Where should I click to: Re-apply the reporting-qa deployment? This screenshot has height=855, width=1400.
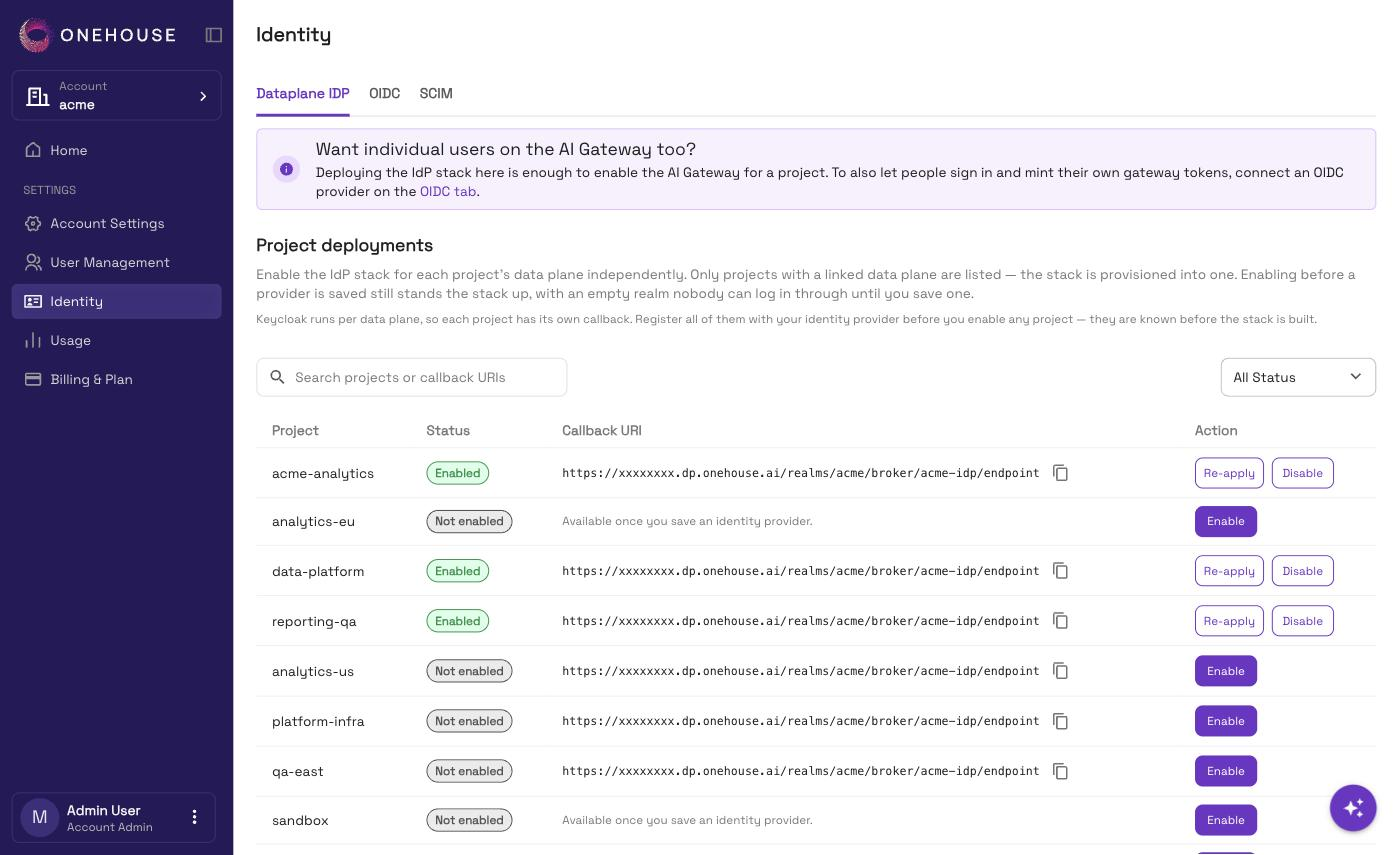[1229, 621]
